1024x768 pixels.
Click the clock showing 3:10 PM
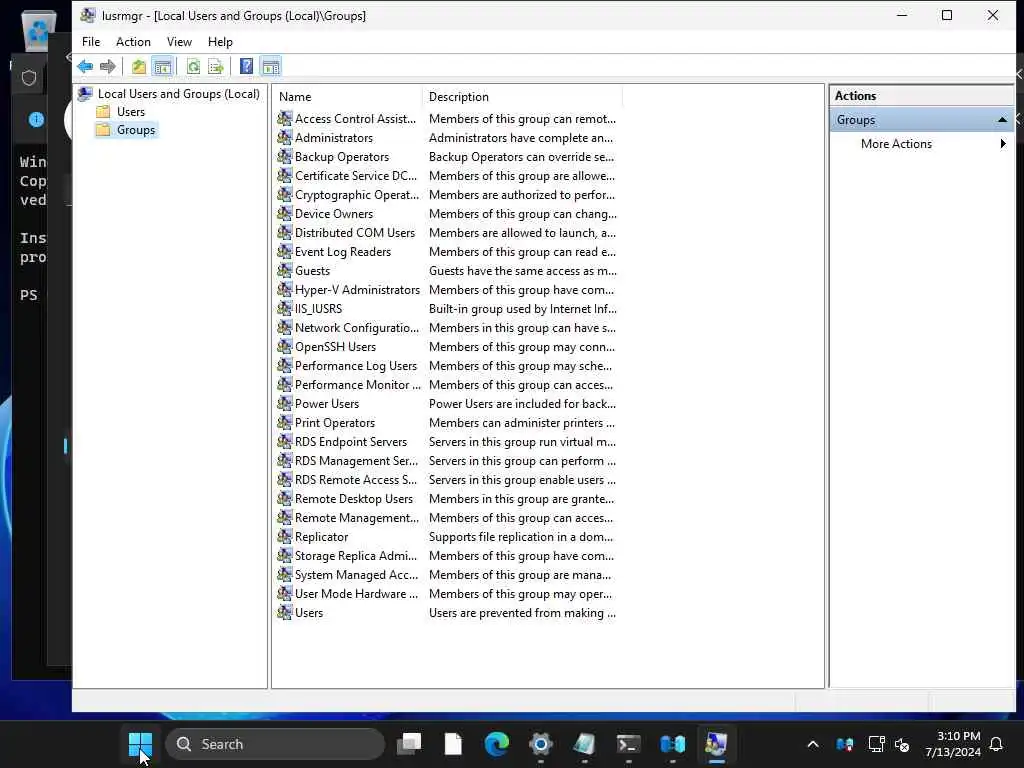(958, 736)
